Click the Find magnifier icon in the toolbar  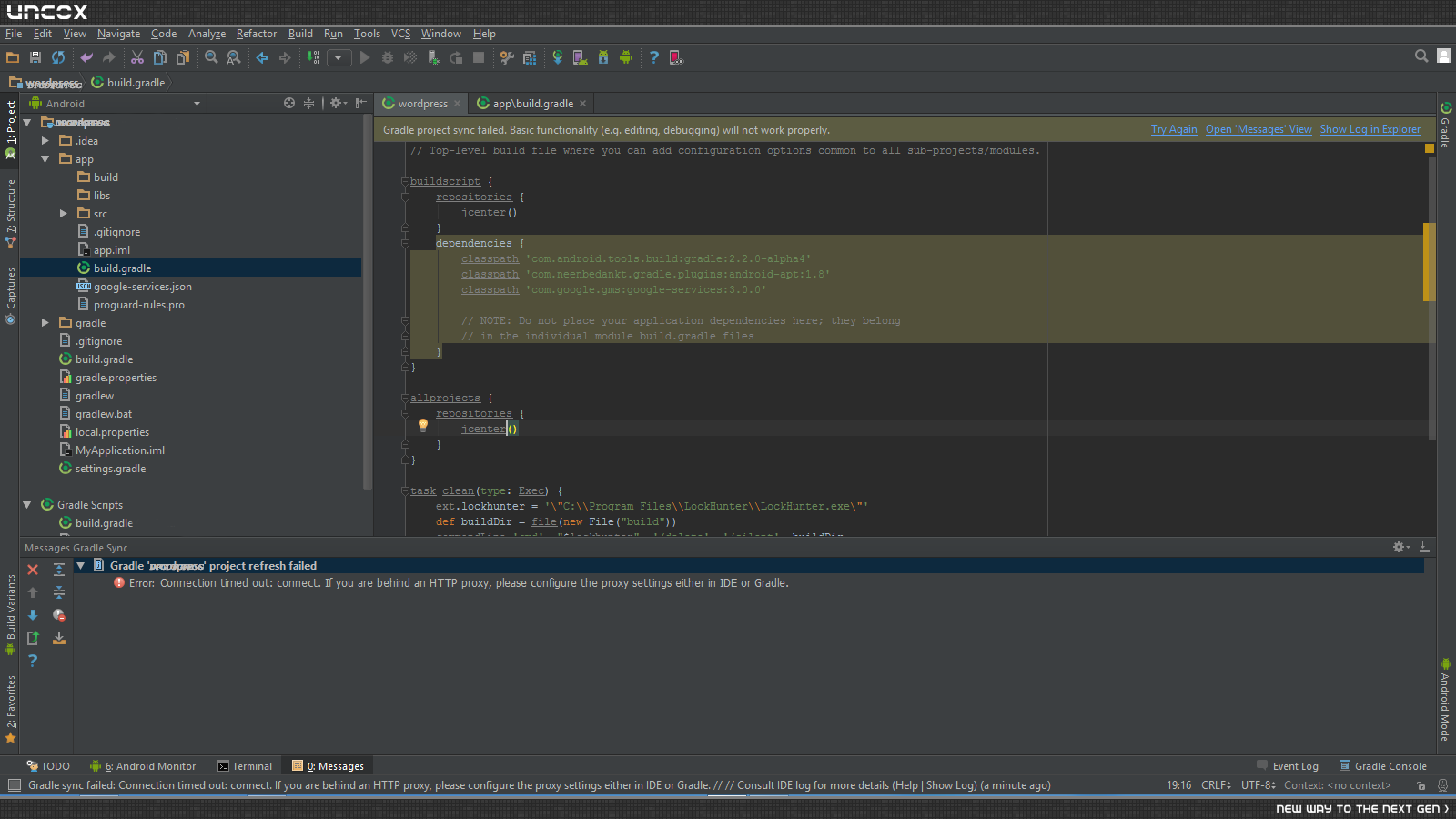click(211, 57)
